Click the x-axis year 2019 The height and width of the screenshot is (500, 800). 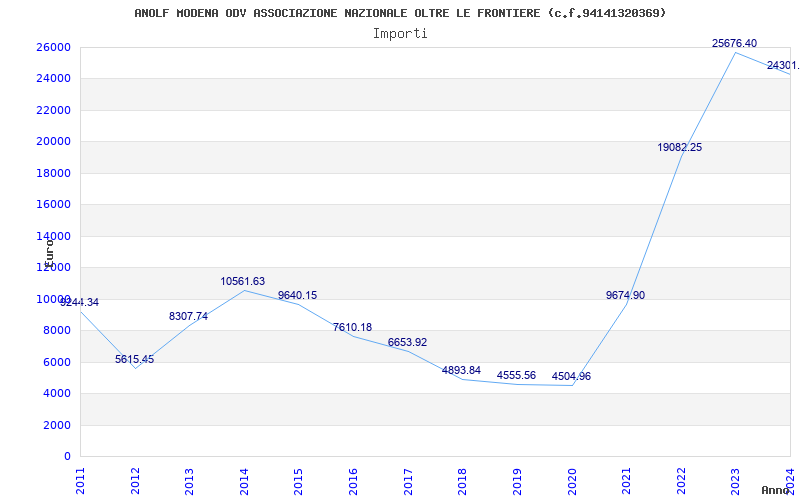click(517, 482)
